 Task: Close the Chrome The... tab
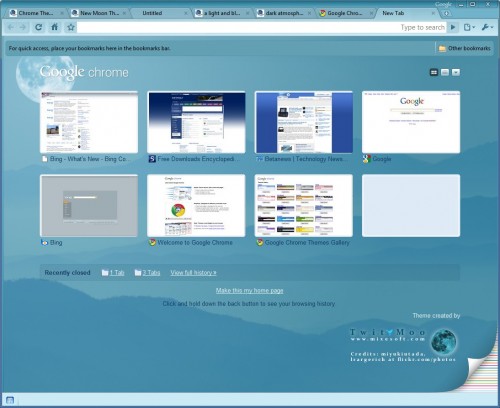(62, 13)
